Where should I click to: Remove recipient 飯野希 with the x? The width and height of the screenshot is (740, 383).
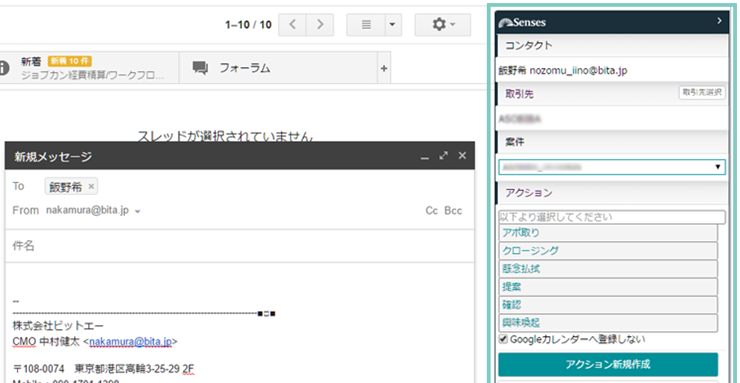point(91,187)
